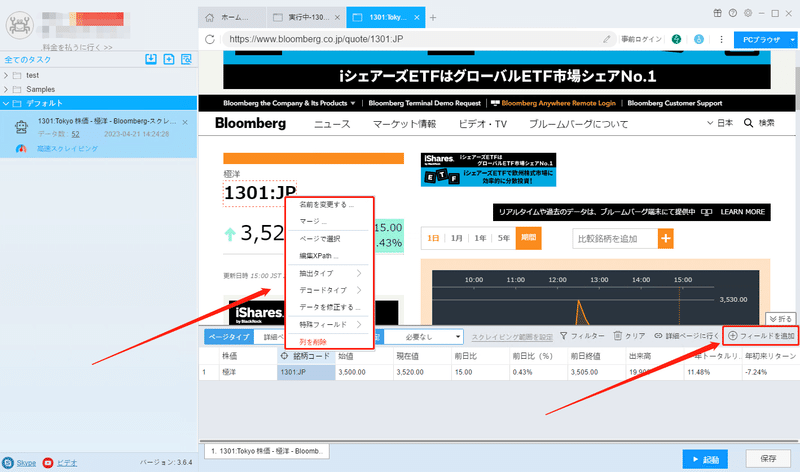Click フィールドを追加 add field button
The height and width of the screenshot is (472, 800).
(x=761, y=336)
